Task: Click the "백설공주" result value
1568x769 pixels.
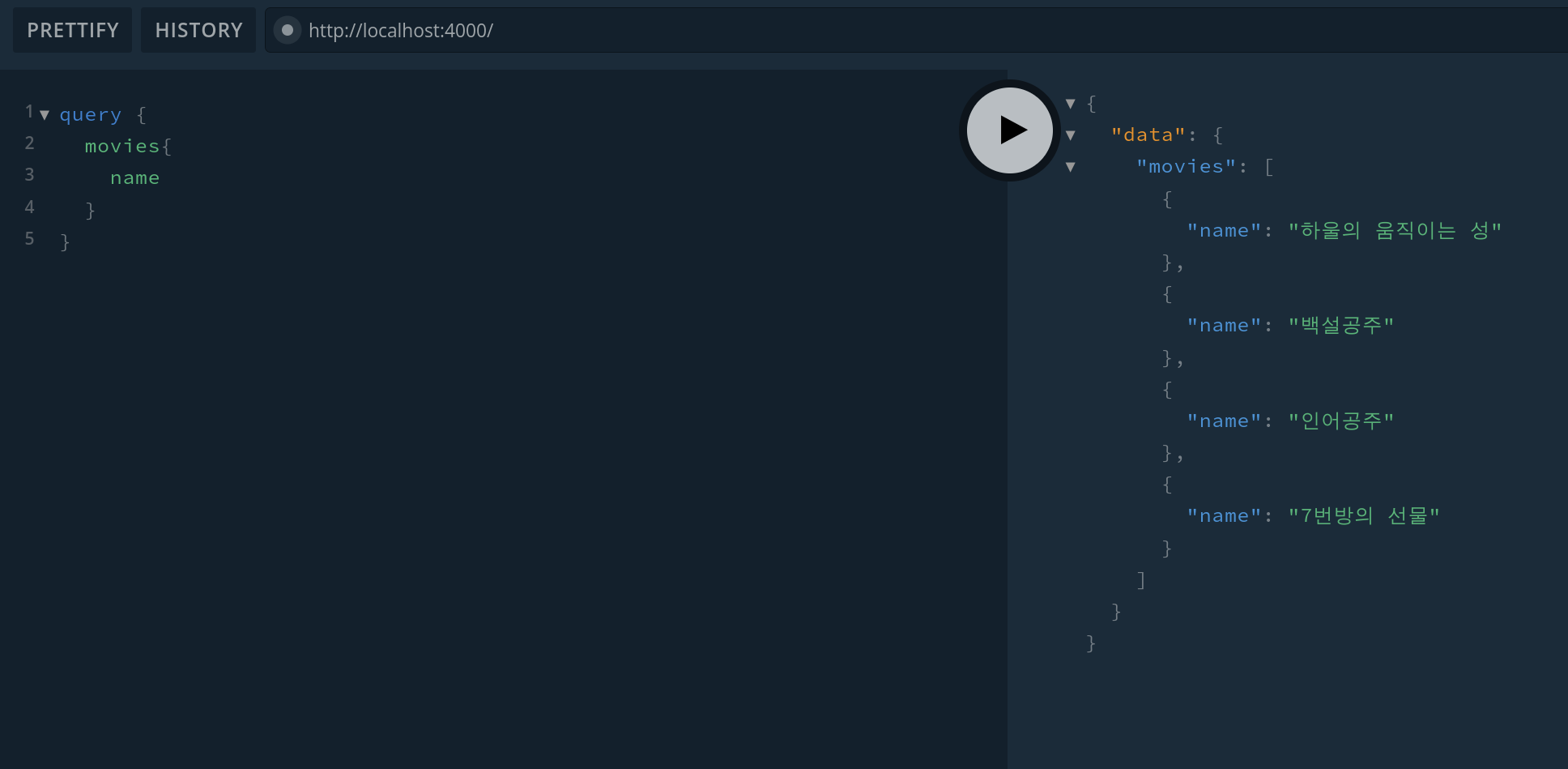Action: pyautogui.click(x=1340, y=326)
